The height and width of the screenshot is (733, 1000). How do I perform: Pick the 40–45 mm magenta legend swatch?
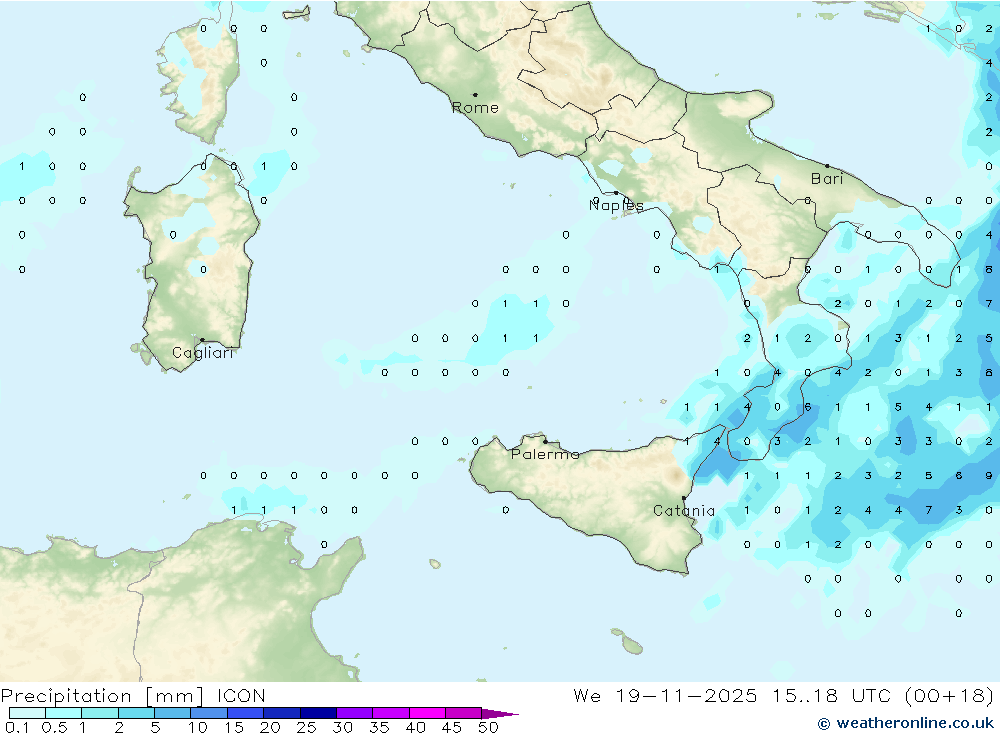427,713
